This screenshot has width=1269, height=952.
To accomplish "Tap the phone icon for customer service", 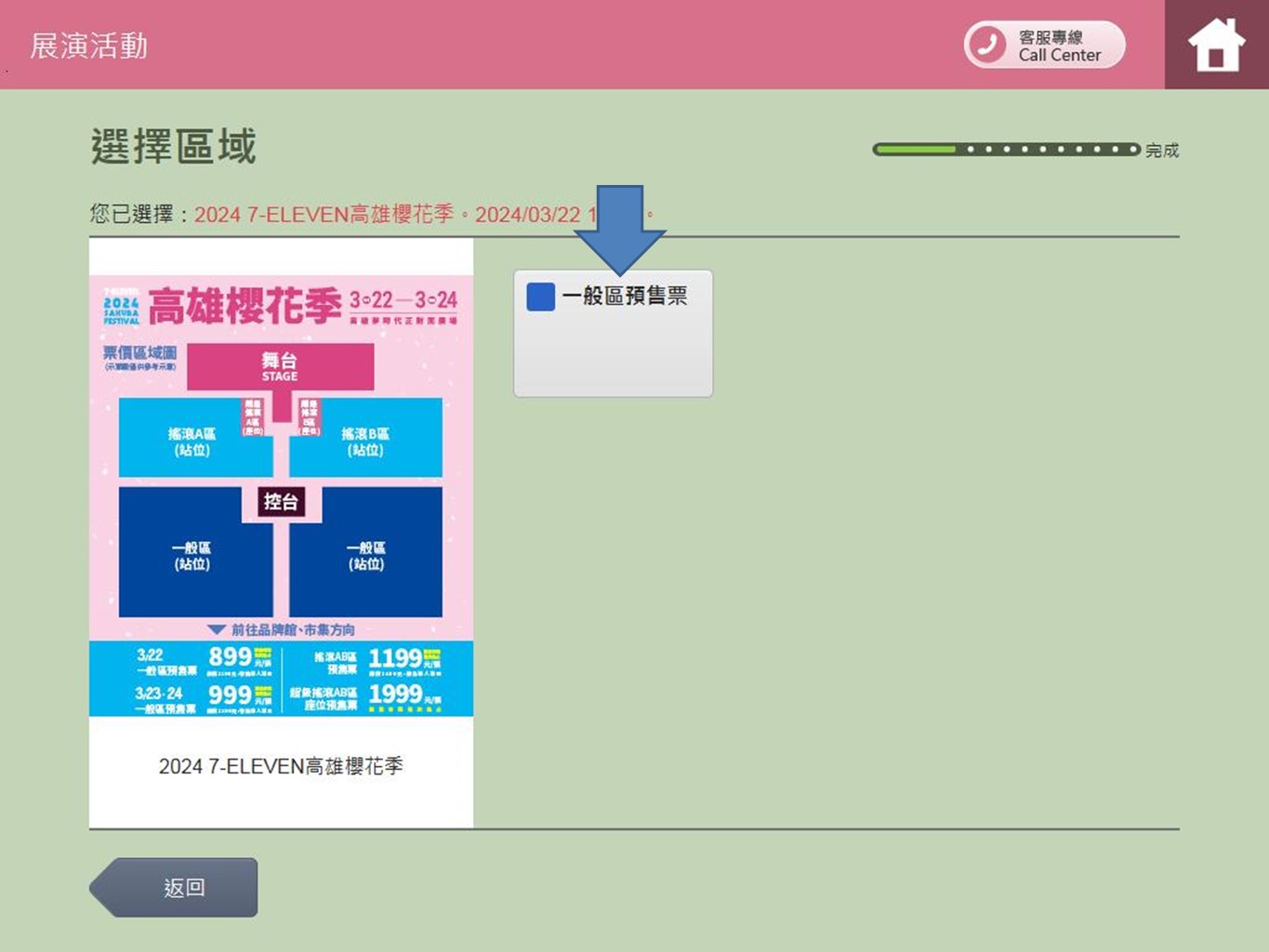I will [x=987, y=45].
